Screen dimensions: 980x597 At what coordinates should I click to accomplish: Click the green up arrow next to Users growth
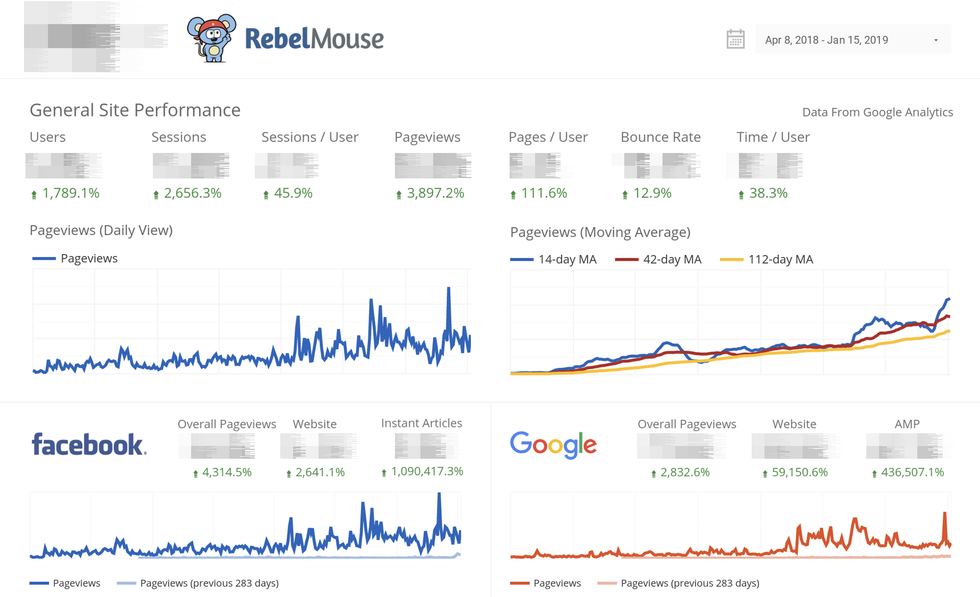click(x=36, y=192)
